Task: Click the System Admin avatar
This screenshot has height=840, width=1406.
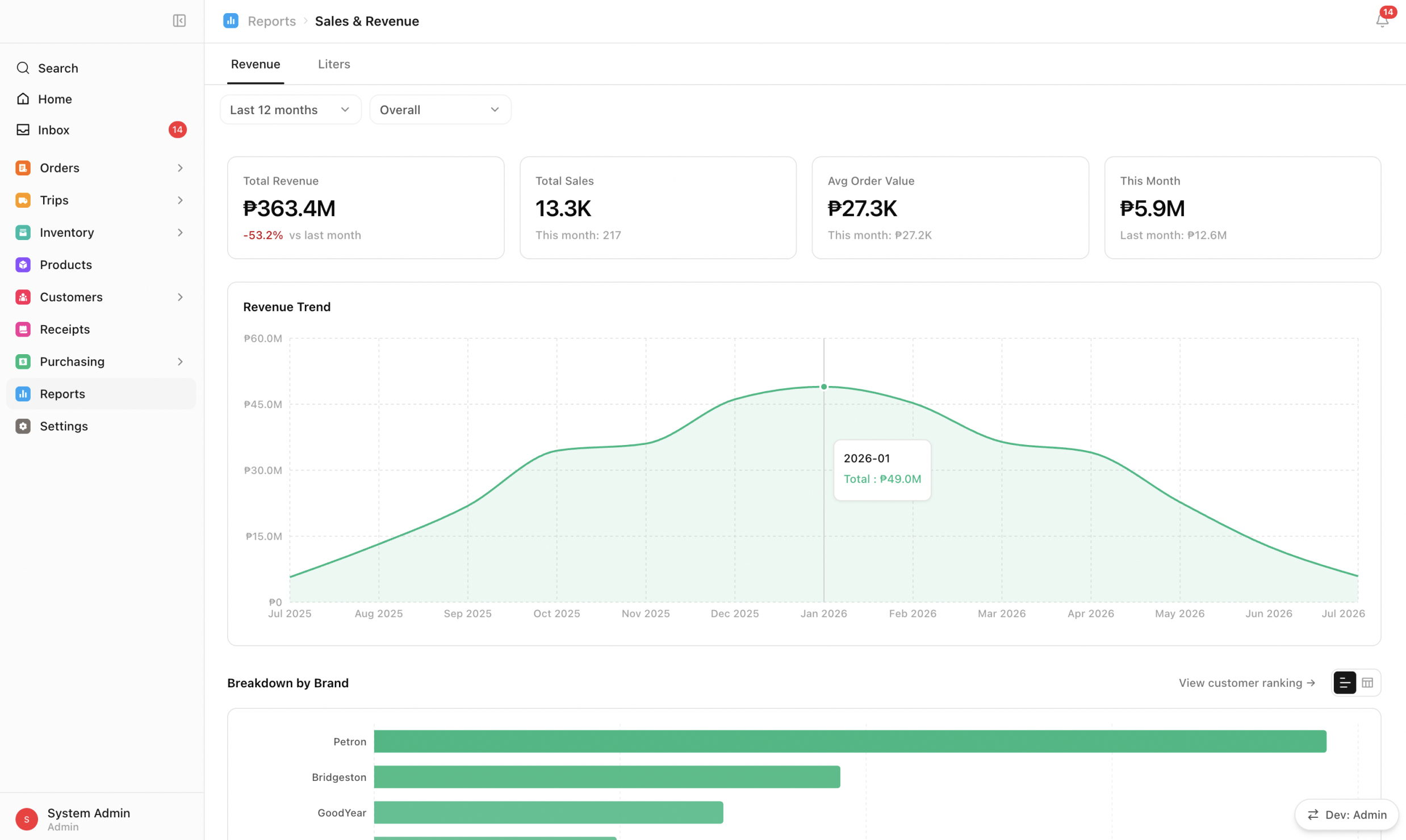Action: [x=27, y=819]
